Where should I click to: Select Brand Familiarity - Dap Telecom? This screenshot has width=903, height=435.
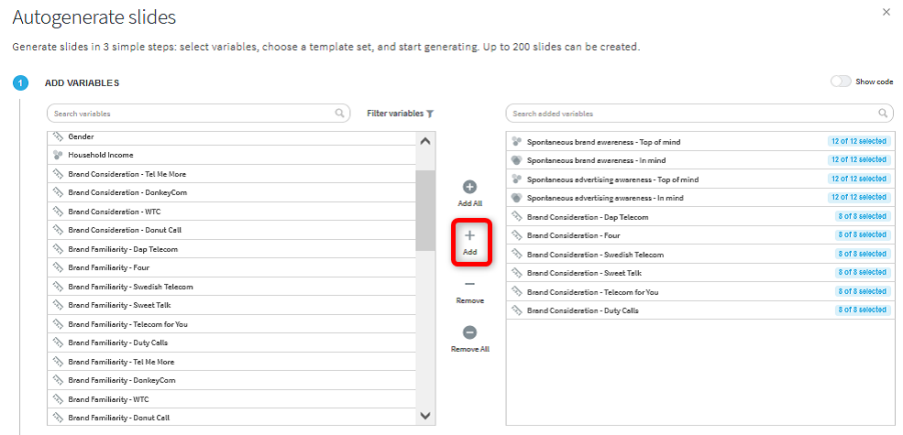coord(232,249)
